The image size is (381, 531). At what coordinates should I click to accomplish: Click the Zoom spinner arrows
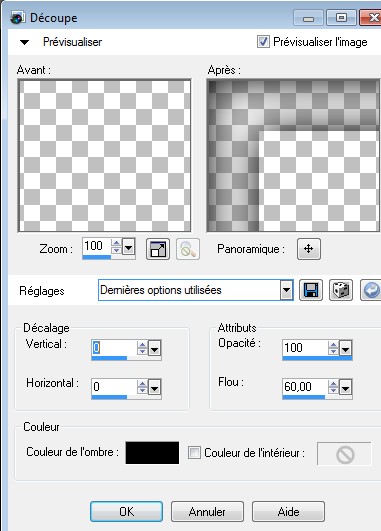point(116,247)
